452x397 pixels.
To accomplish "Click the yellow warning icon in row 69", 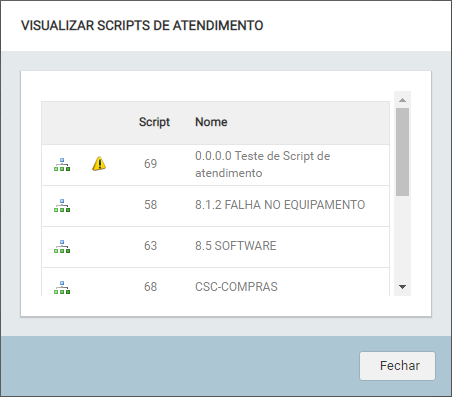I will 99,164.
